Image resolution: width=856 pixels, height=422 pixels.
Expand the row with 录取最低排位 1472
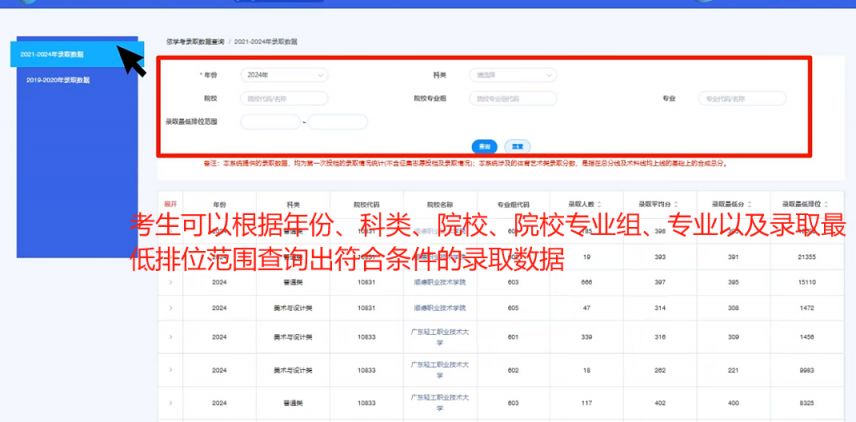[x=170, y=308]
